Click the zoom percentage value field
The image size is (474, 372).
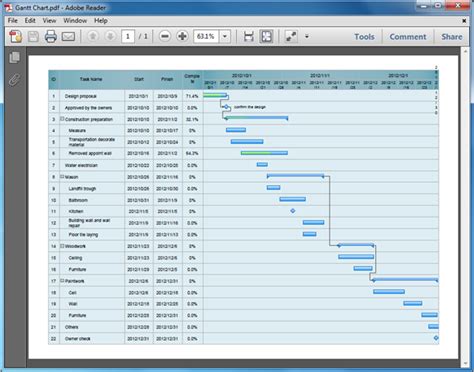point(206,36)
